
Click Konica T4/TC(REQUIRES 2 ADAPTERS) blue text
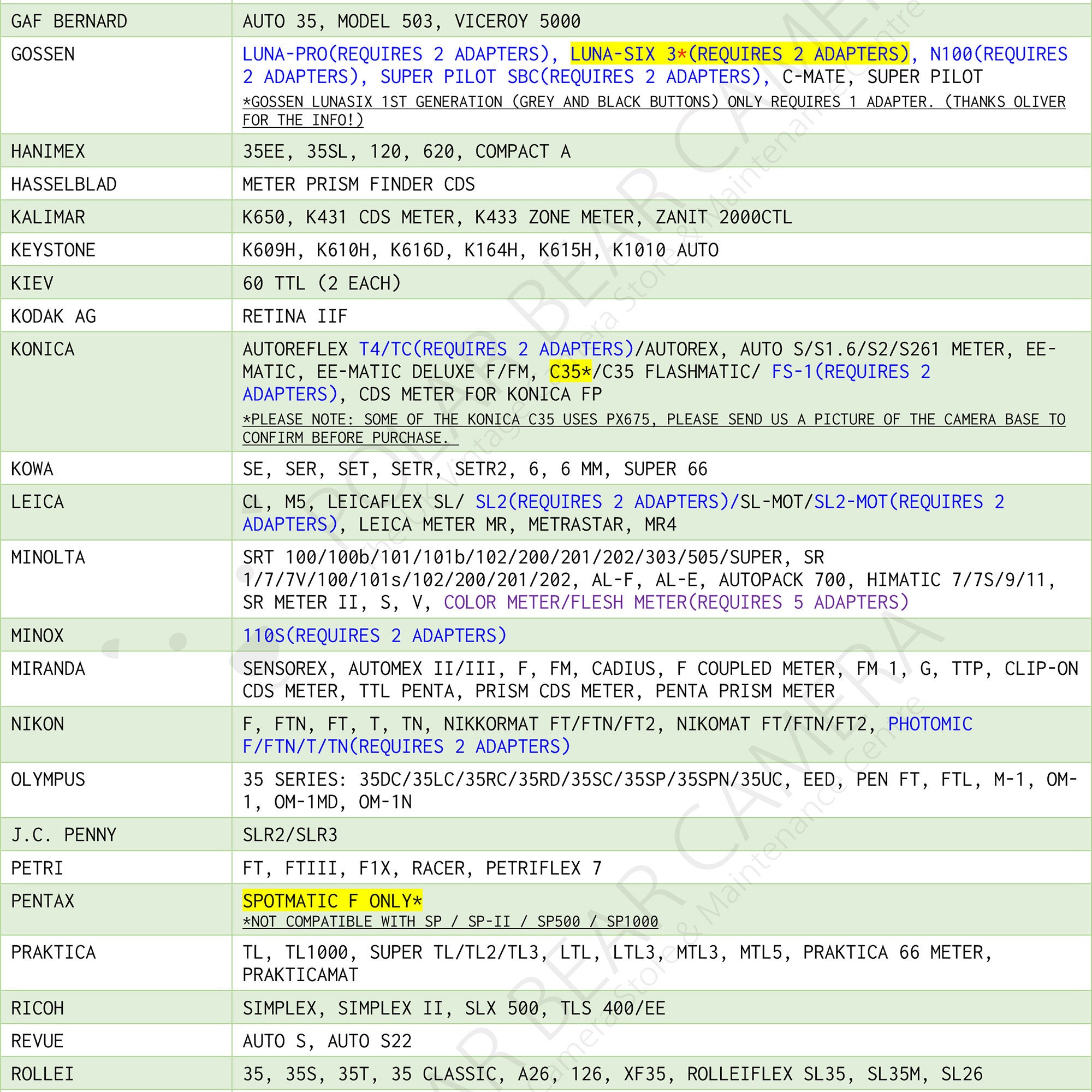point(496,349)
